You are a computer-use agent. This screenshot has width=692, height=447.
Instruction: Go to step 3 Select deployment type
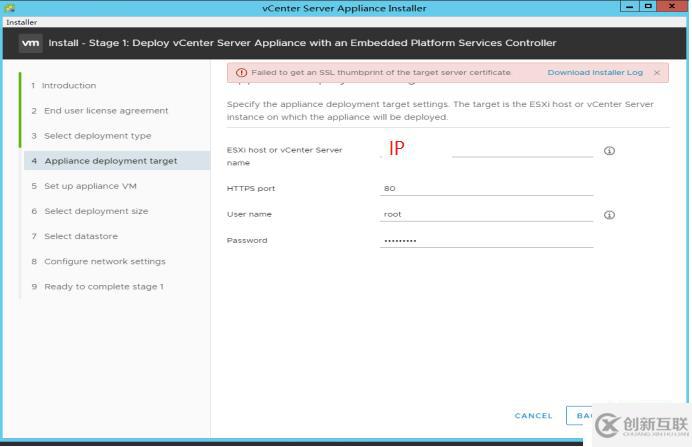click(x=91, y=136)
